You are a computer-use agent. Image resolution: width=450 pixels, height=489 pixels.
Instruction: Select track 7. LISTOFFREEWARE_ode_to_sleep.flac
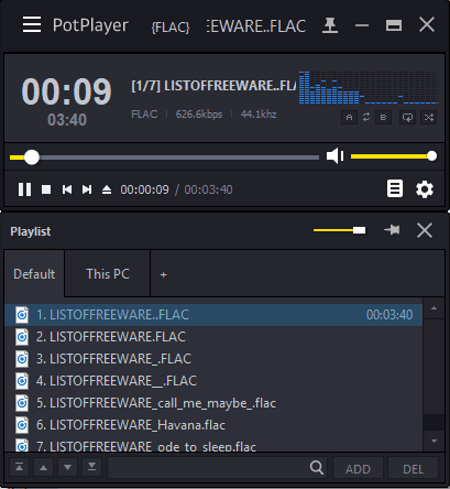(x=213, y=444)
